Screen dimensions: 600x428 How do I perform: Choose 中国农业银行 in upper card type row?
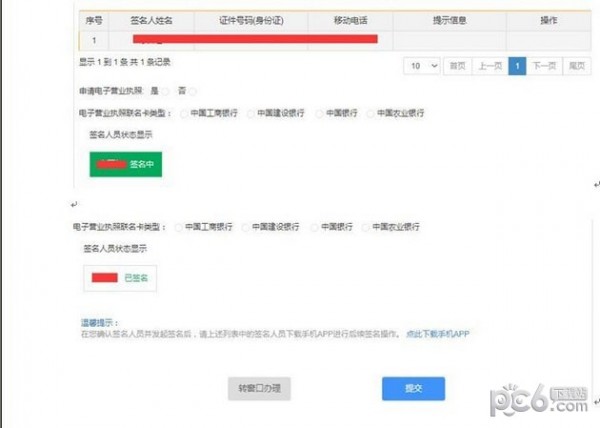coord(370,114)
